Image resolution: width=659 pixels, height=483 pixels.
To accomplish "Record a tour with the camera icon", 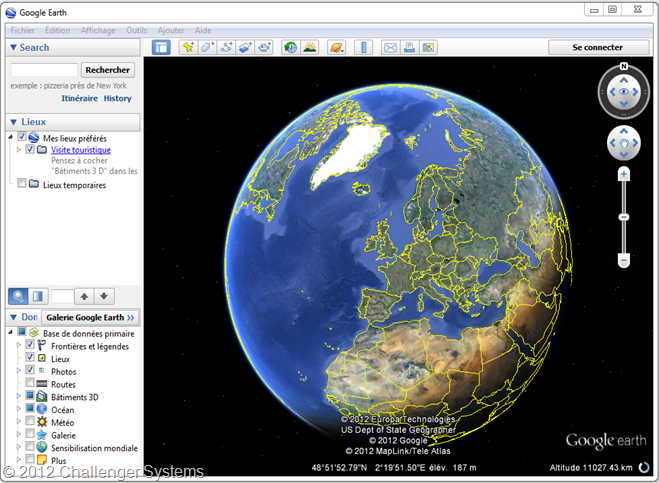I will [264, 48].
